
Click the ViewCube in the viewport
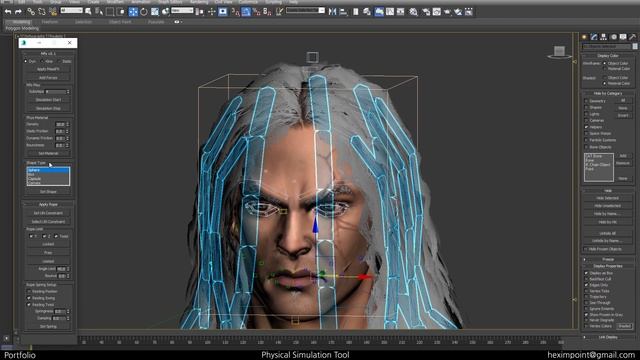pos(559,52)
